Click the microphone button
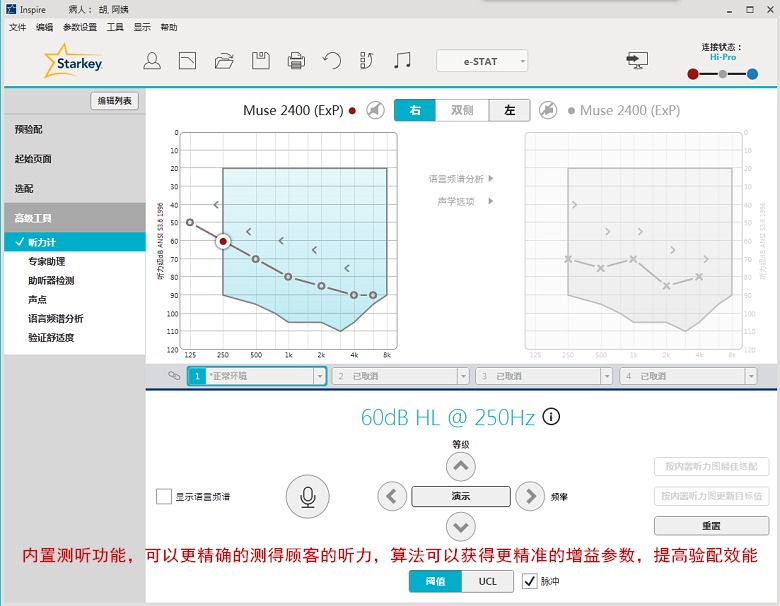The height and width of the screenshot is (606, 780). 307,496
